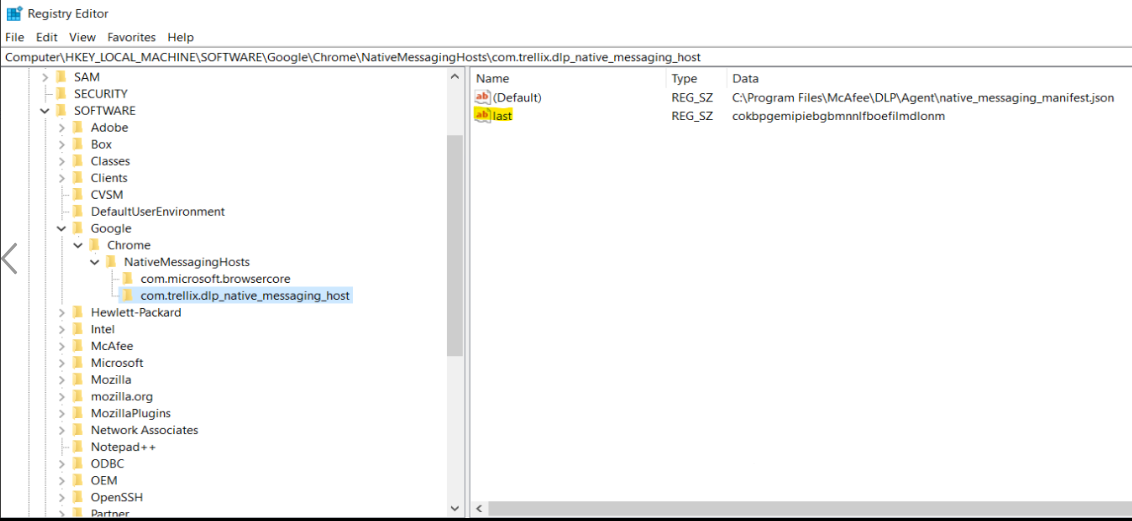Image resolution: width=1132 pixels, height=521 pixels.
Task: Select the Mozilla folder icon
Action: tap(78, 380)
